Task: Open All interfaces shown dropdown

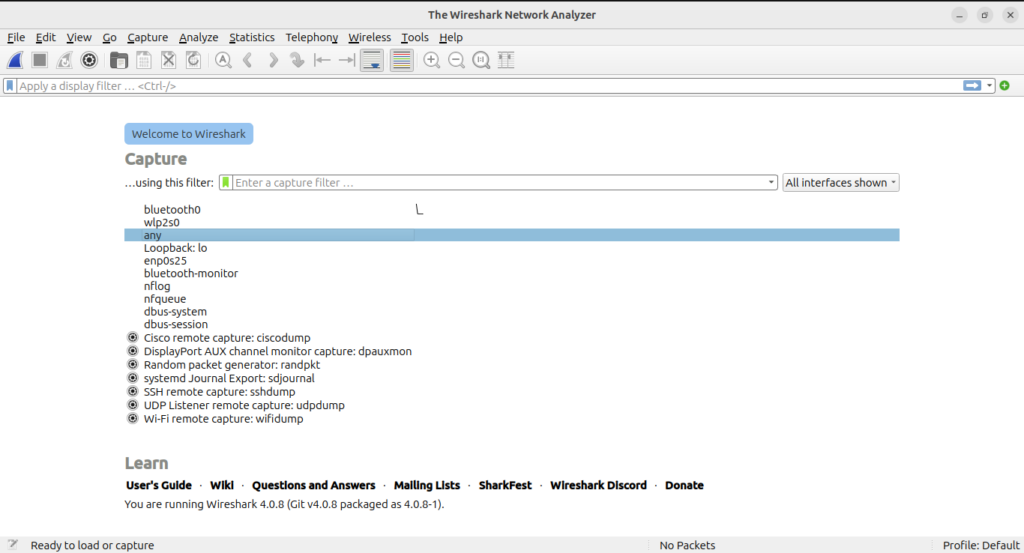Action: 840,183
